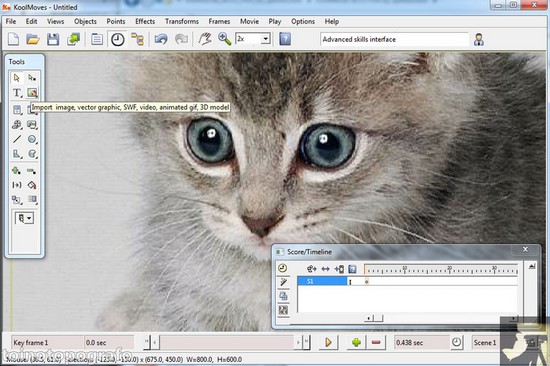
Task: Open file with the folder icon
Action: pyautogui.click(x=33, y=39)
